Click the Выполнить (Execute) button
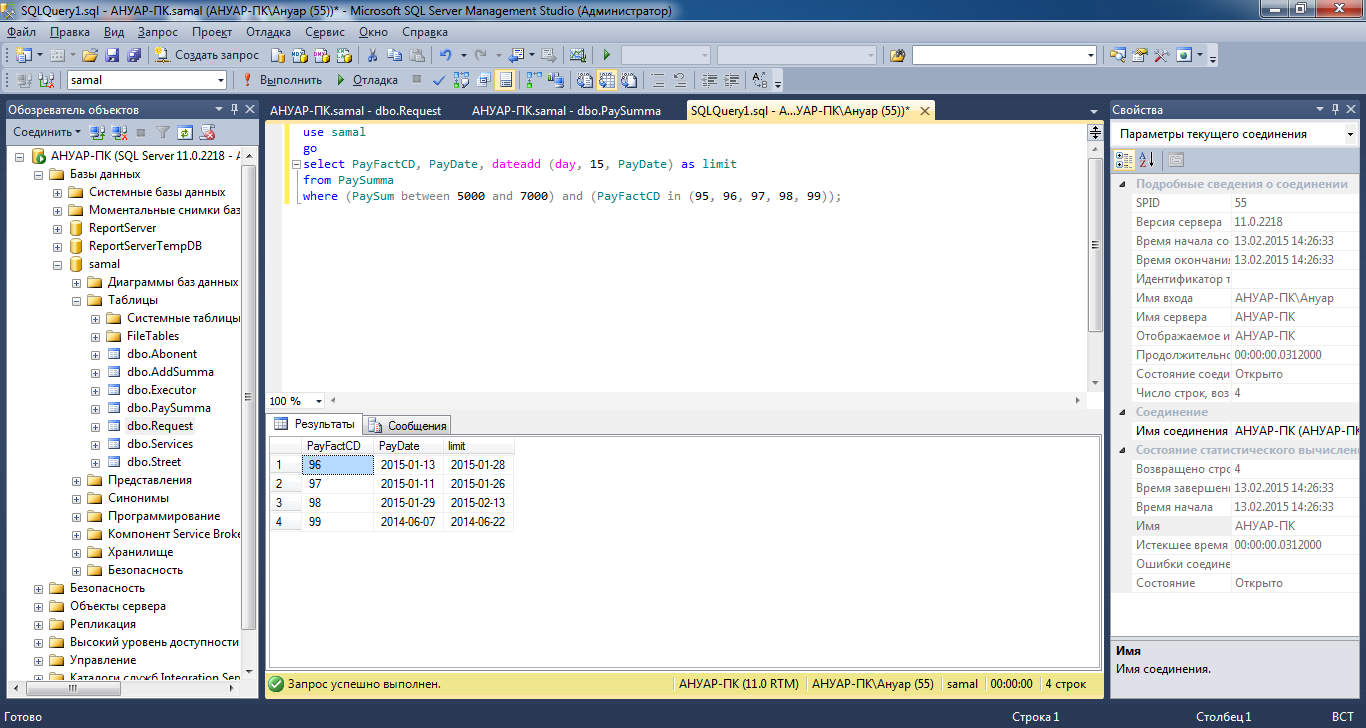 tap(282, 80)
